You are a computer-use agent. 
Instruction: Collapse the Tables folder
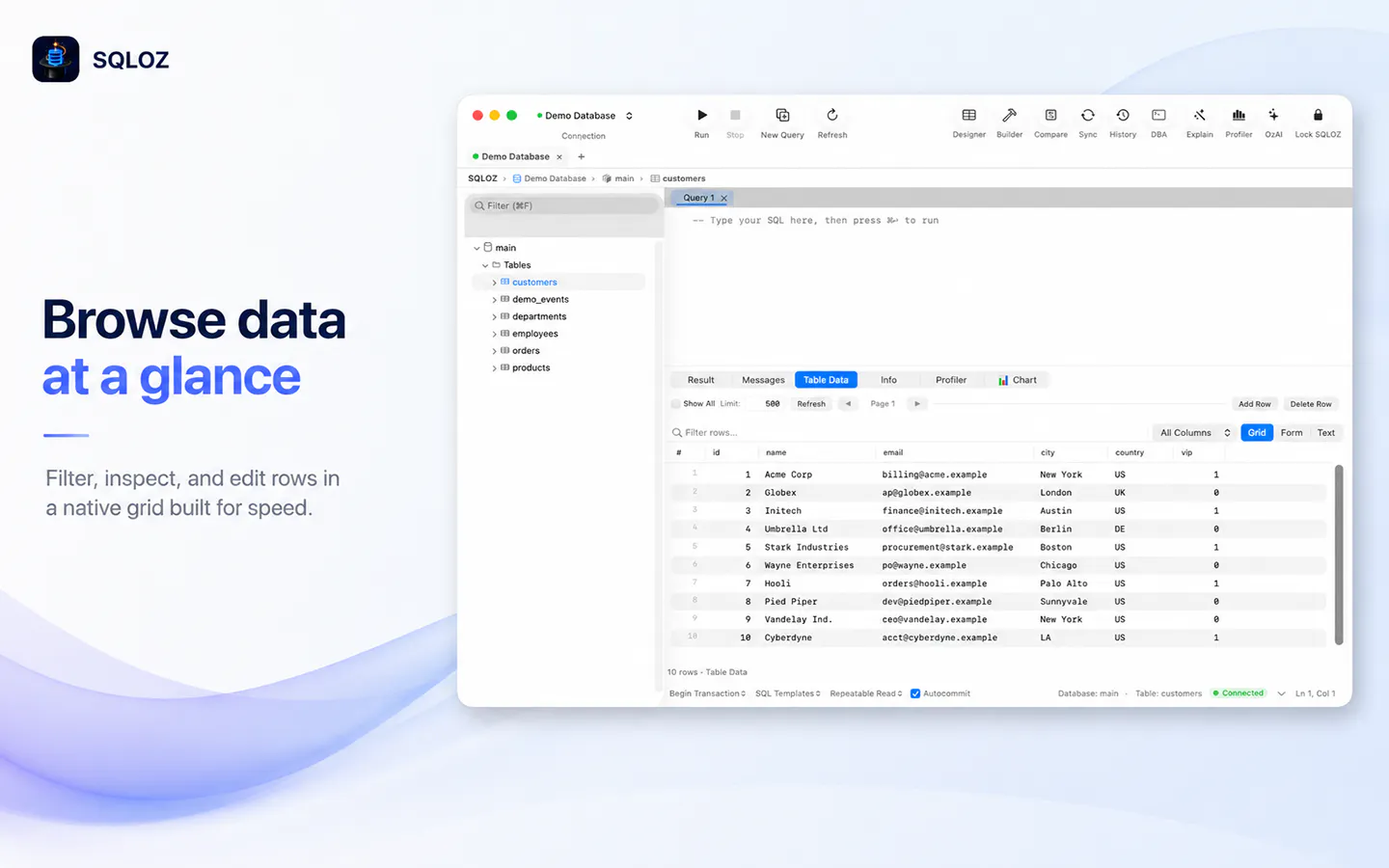point(485,265)
